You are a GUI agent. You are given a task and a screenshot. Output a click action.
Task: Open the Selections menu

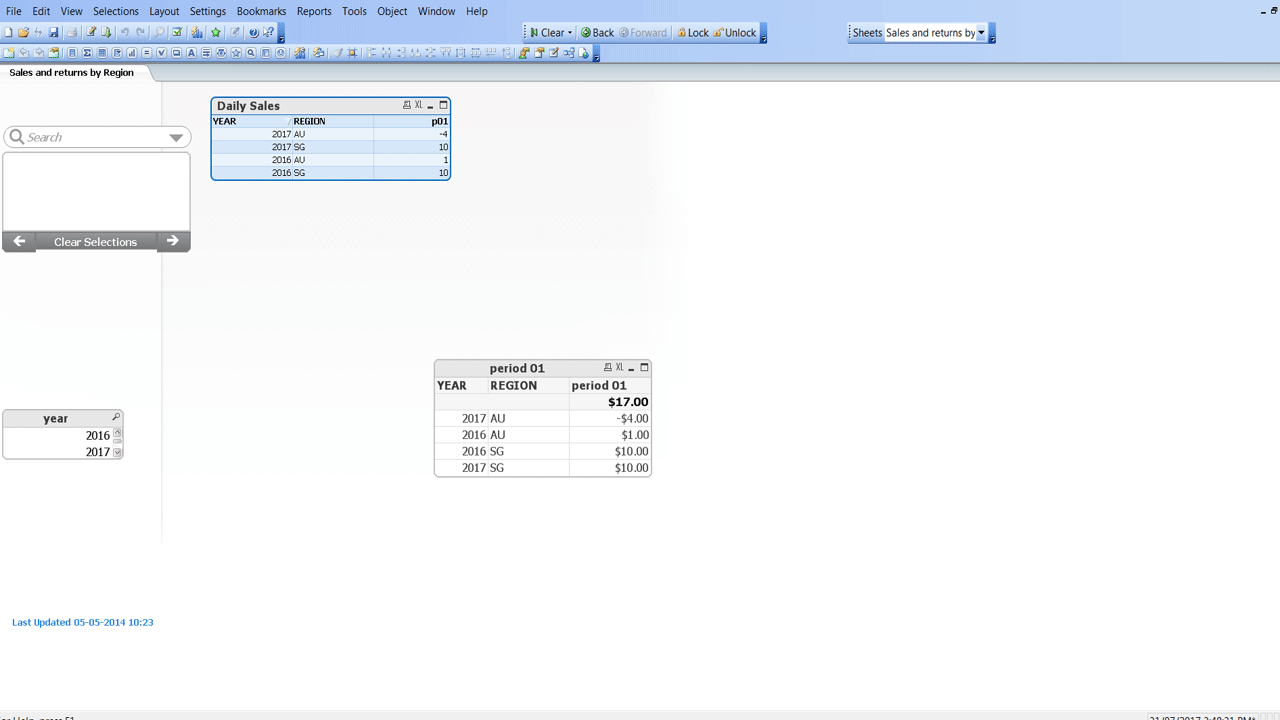(116, 11)
